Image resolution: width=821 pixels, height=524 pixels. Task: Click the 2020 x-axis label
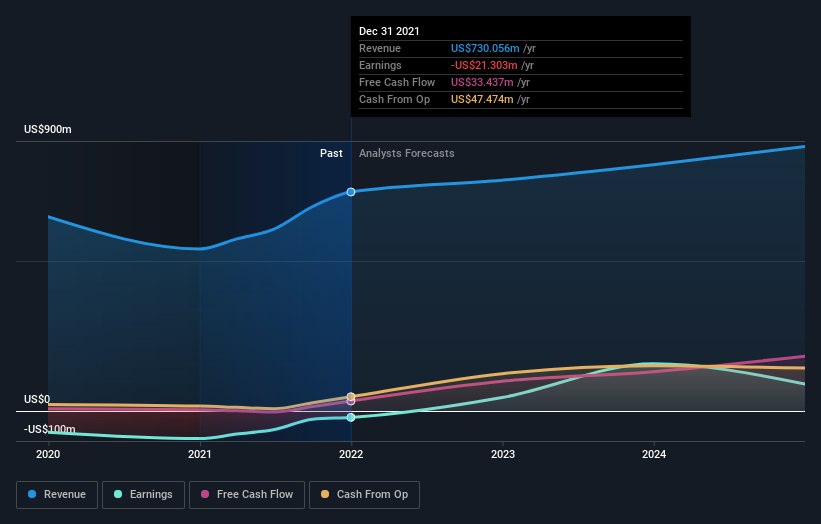click(48, 454)
